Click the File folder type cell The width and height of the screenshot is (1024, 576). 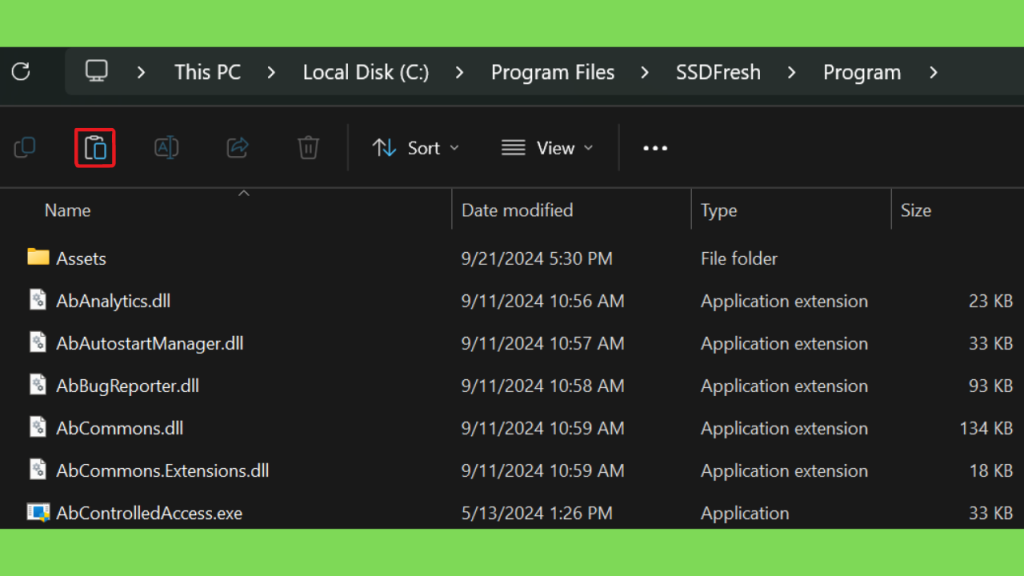pos(739,259)
